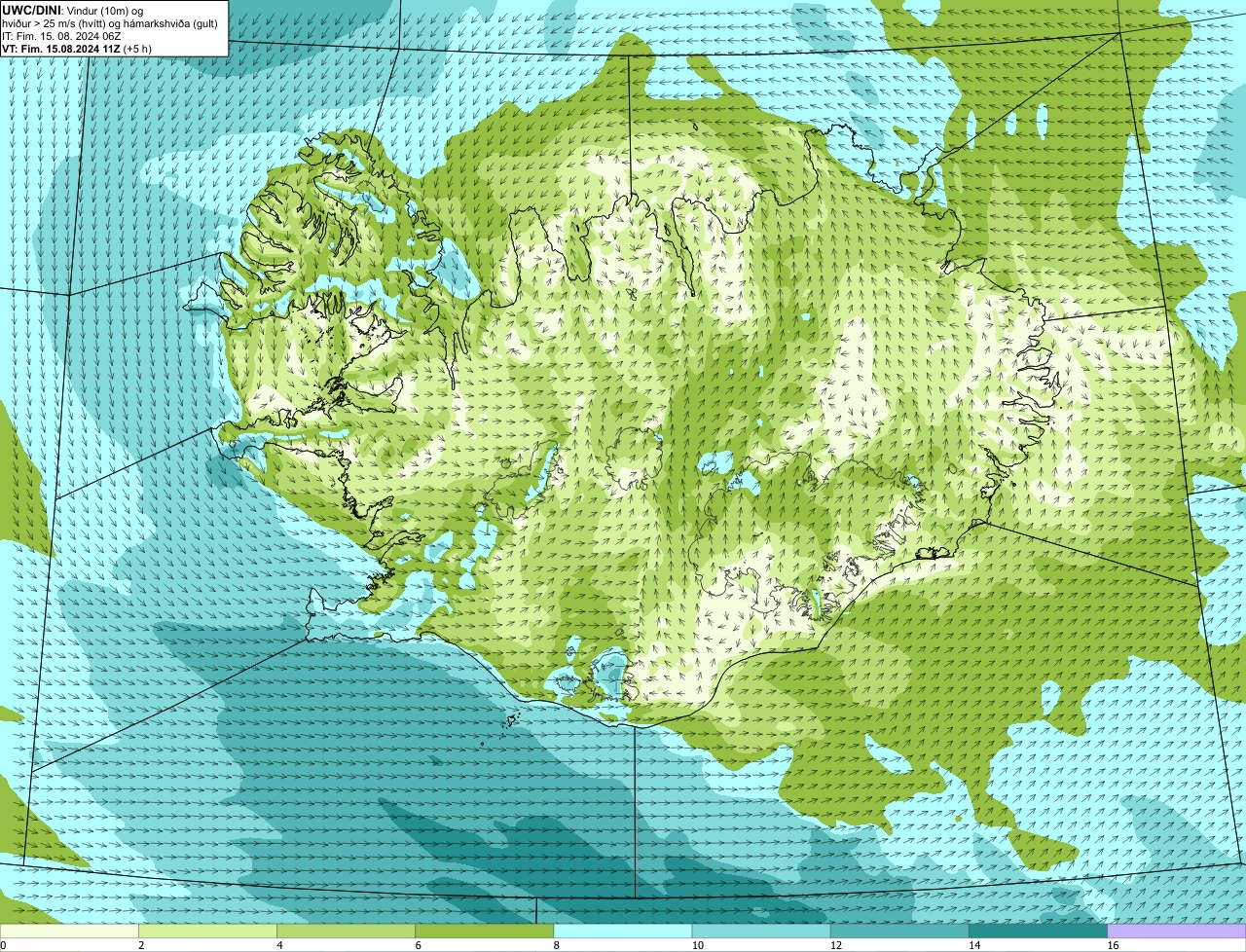Click the purple legend swatch above 16 m/s
The width and height of the screenshot is (1246, 952).
1177,932
